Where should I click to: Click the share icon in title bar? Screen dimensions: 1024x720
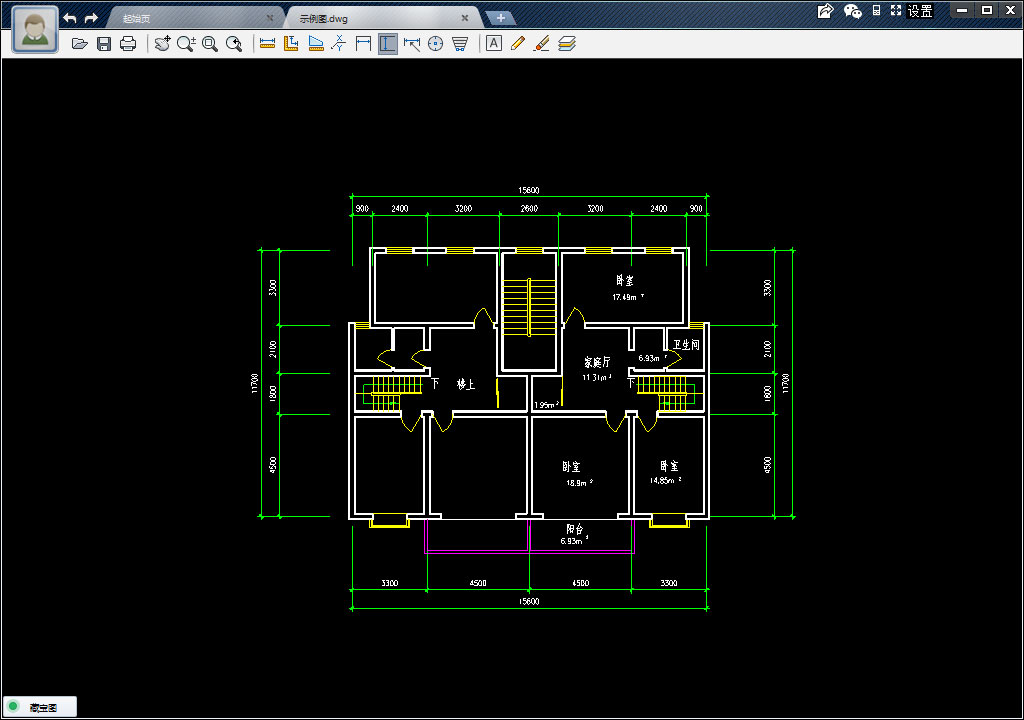(825, 10)
